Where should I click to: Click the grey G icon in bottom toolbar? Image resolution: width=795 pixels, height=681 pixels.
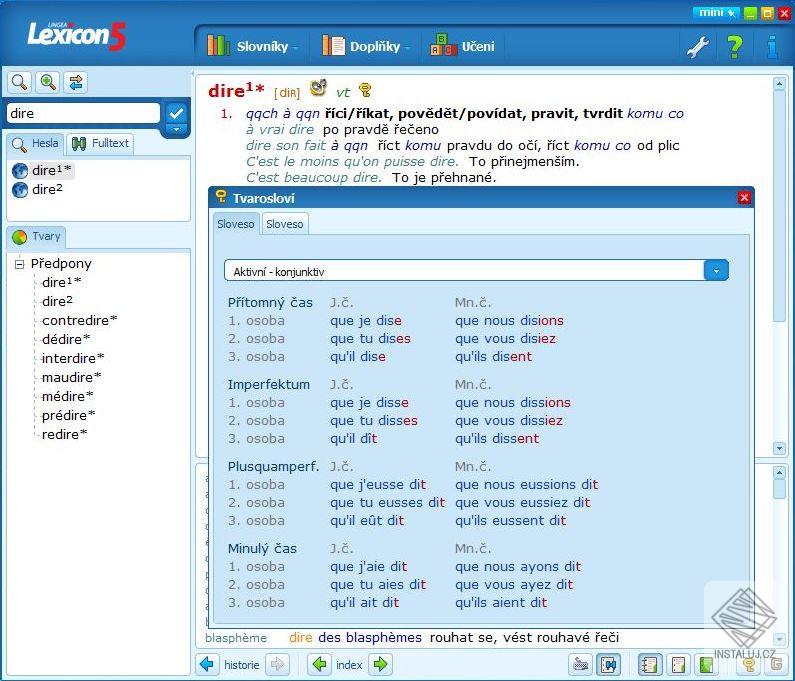tap(776, 664)
